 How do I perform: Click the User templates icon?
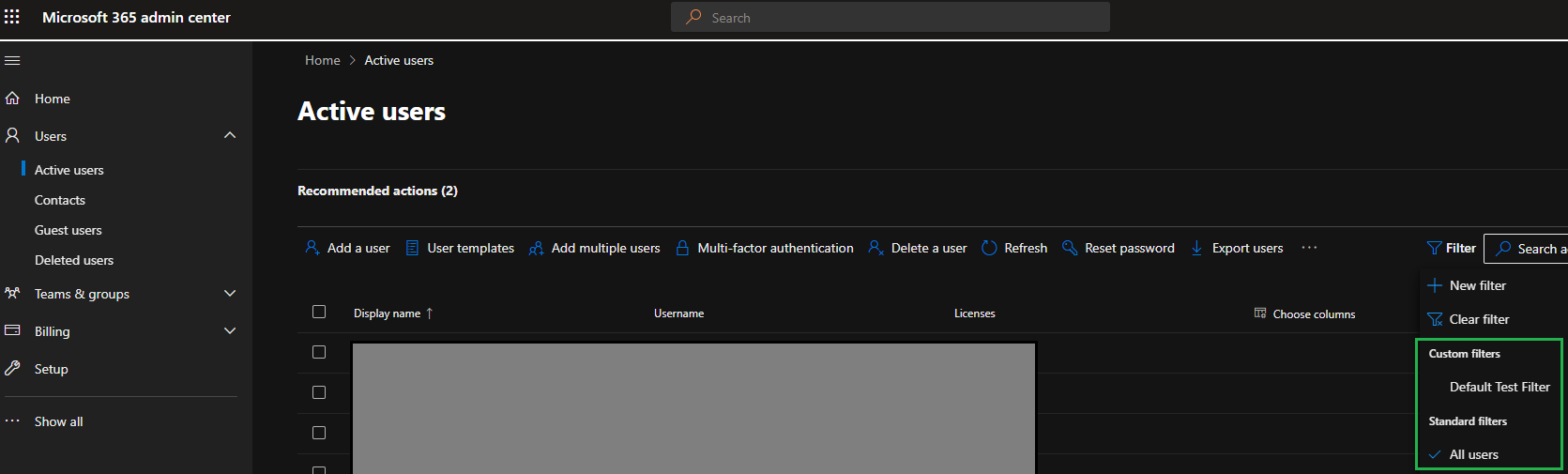coord(412,248)
